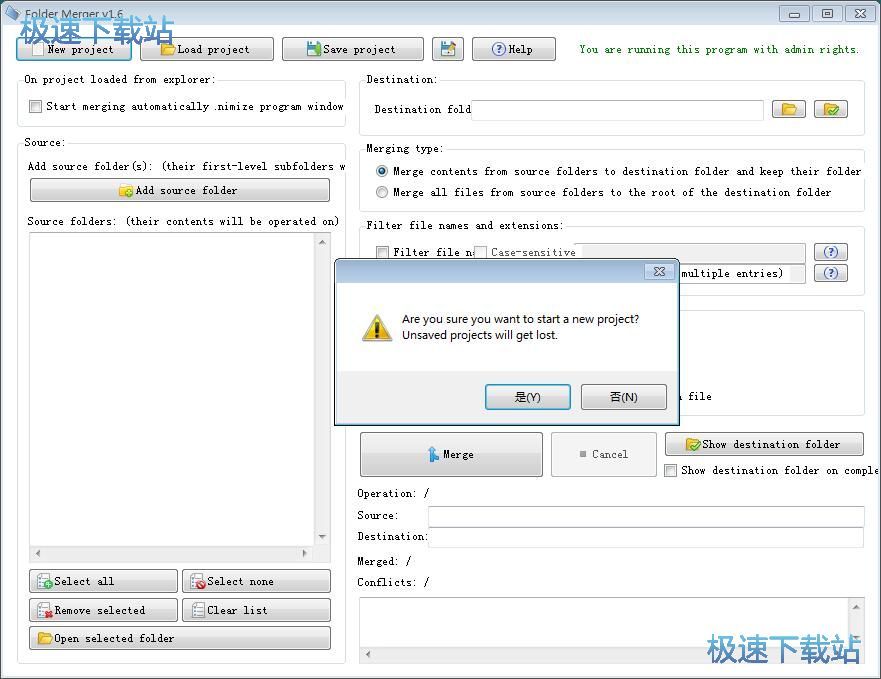This screenshot has width=881, height=679.
Task: Click Clear list button
Action: [x=256, y=610]
